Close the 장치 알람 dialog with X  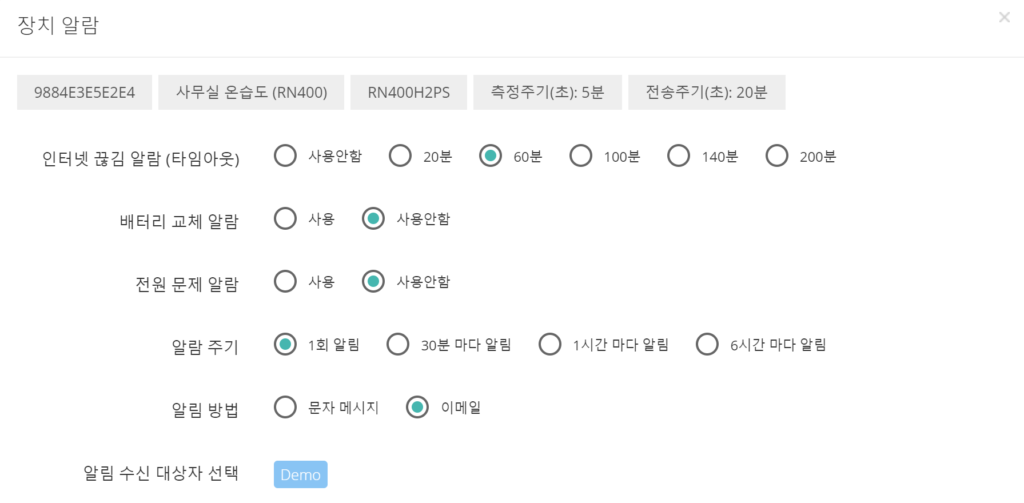(1004, 18)
